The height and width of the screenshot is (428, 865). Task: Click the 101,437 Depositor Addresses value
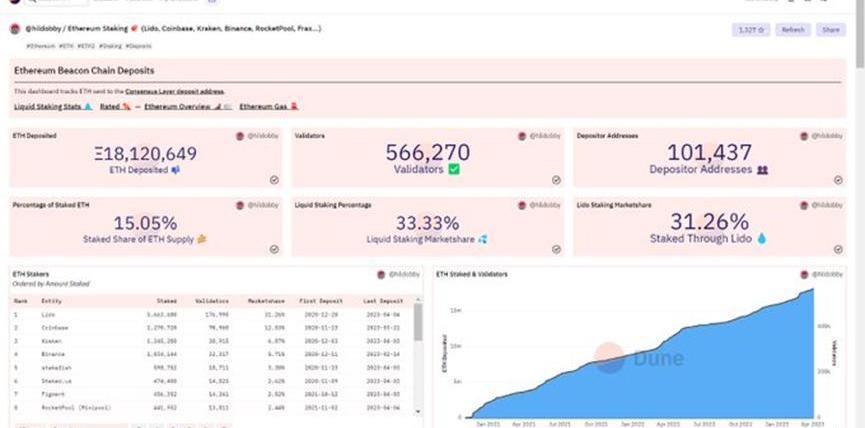709,153
